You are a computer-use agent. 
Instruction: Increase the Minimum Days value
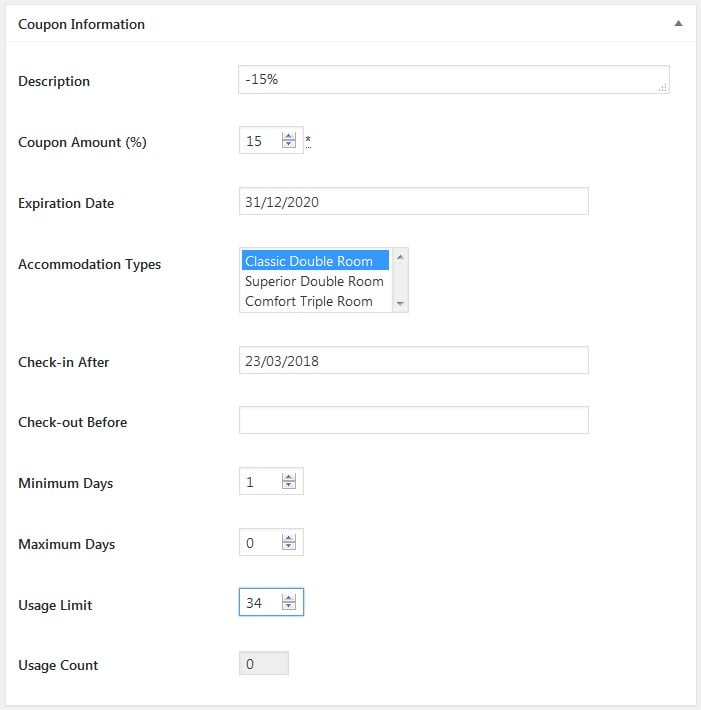click(x=289, y=478)
